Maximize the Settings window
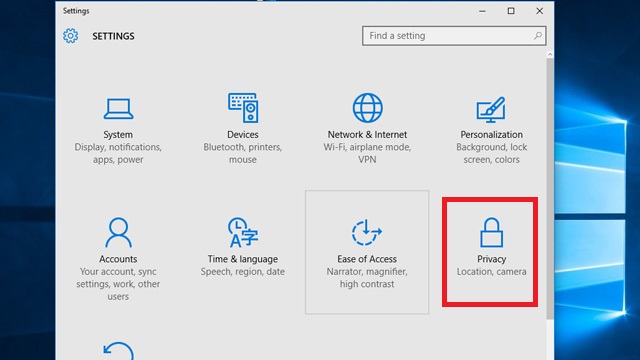This screenshot has height=360, width=640. click(x=511, y=11)
